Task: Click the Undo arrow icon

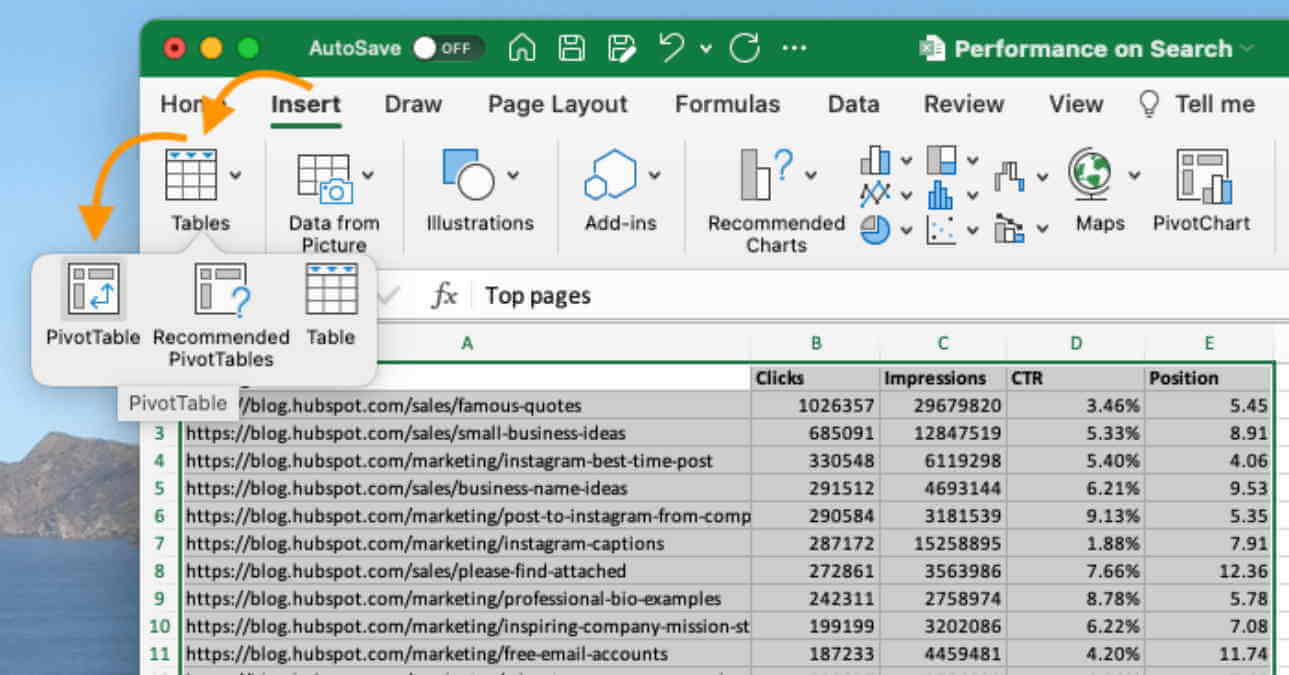Action: click(x=672, y=48)
